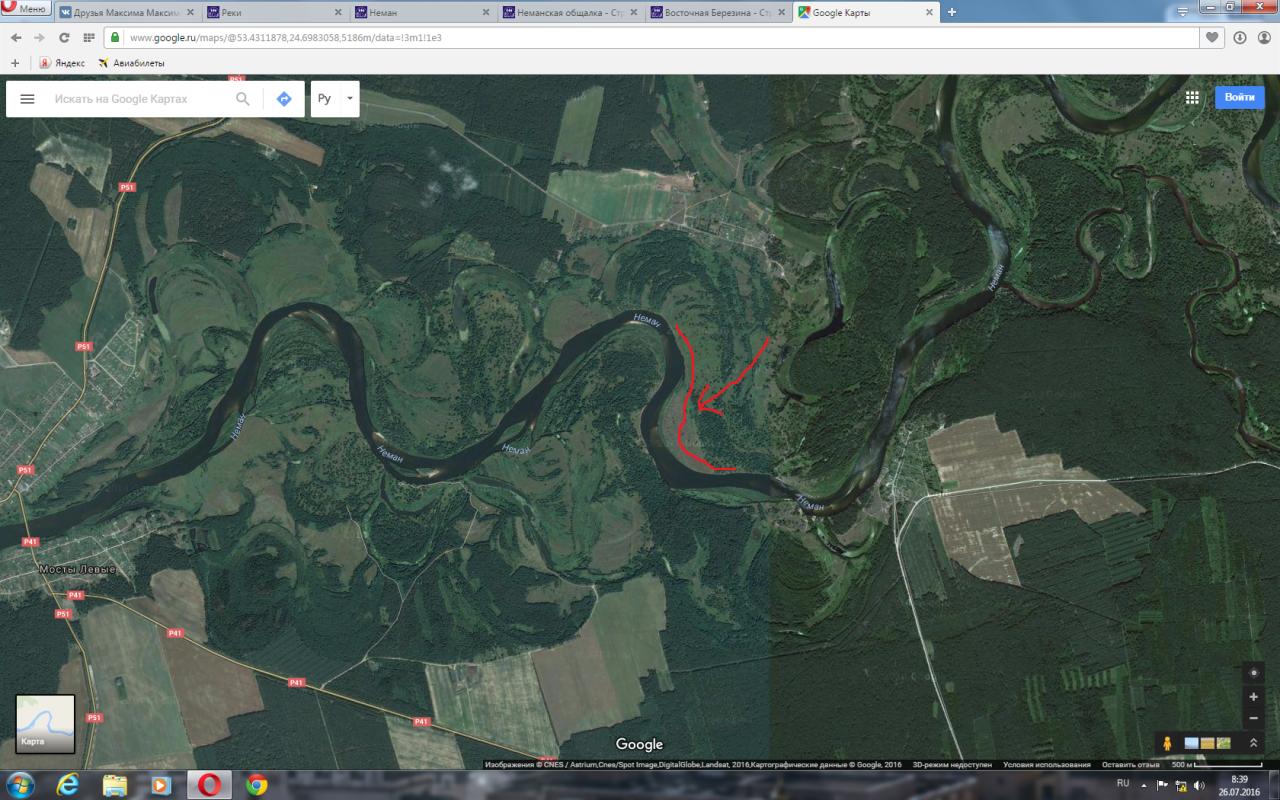
Task: Reload the current page
Action: [x=64, y=37]
